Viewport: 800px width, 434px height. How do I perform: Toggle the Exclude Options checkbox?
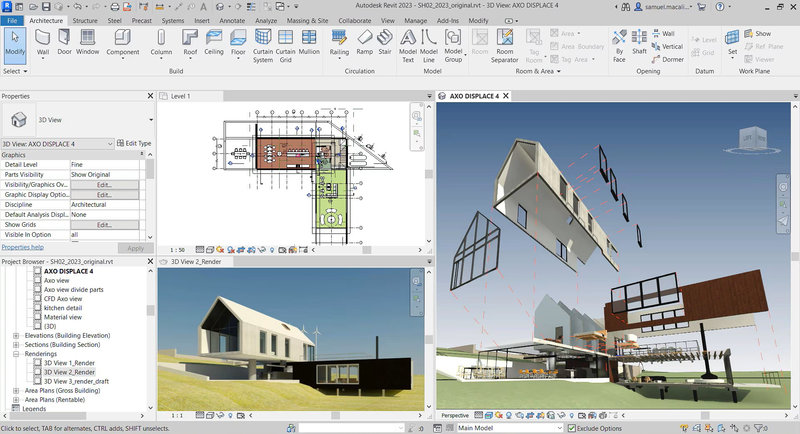[x=570, y=428]
